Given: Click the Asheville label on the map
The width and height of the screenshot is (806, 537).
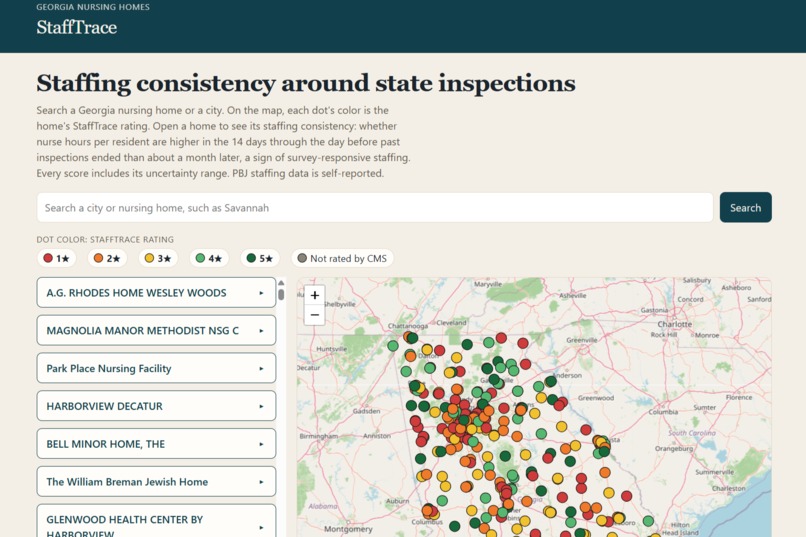Looking at the screenshot, I should coord(573,295).
